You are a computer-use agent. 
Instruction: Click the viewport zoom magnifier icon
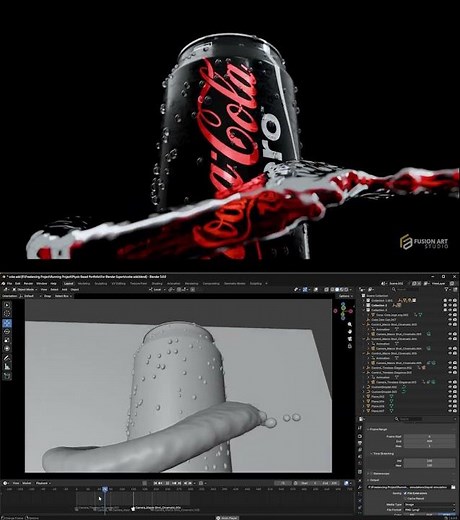[x=350, y=324]
